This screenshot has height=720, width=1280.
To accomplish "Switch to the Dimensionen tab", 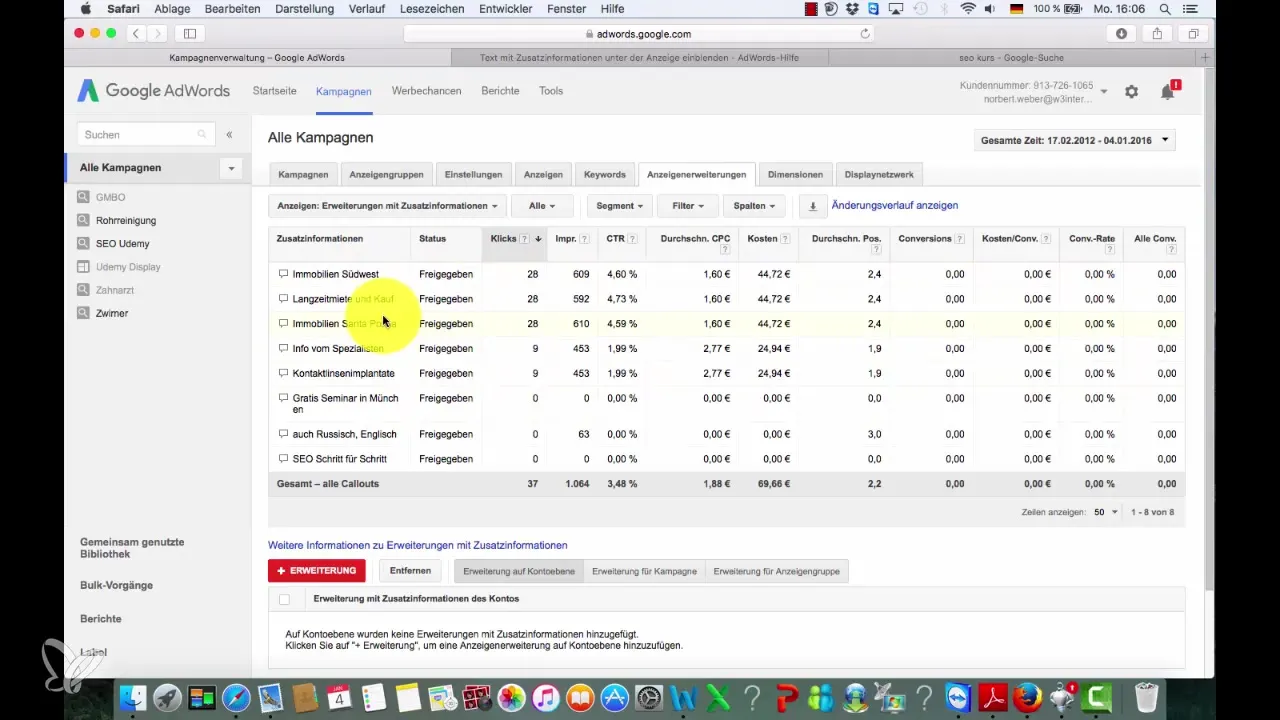I will (x=795, y=174).
